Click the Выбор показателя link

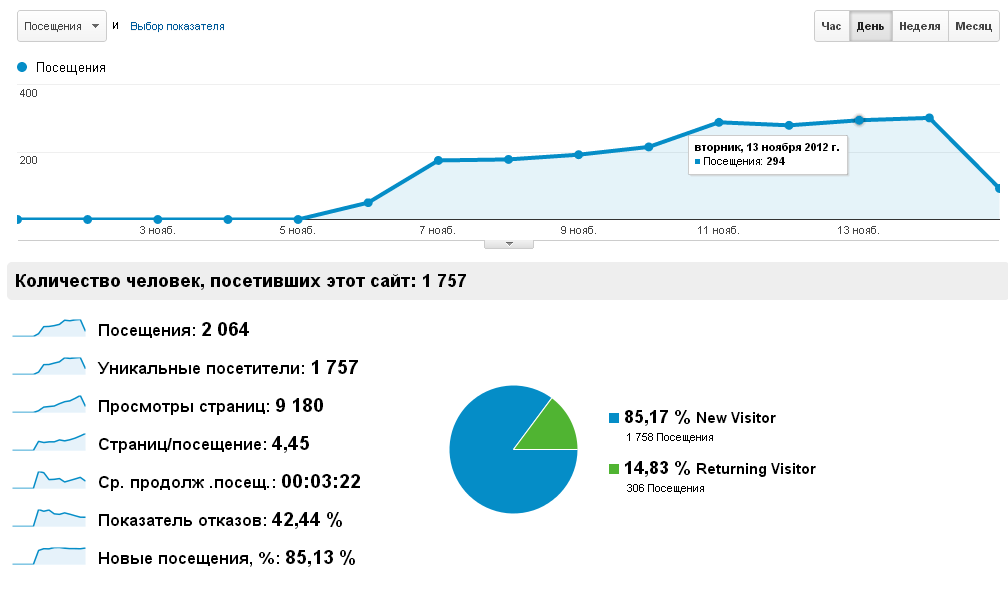coord(177,26)
